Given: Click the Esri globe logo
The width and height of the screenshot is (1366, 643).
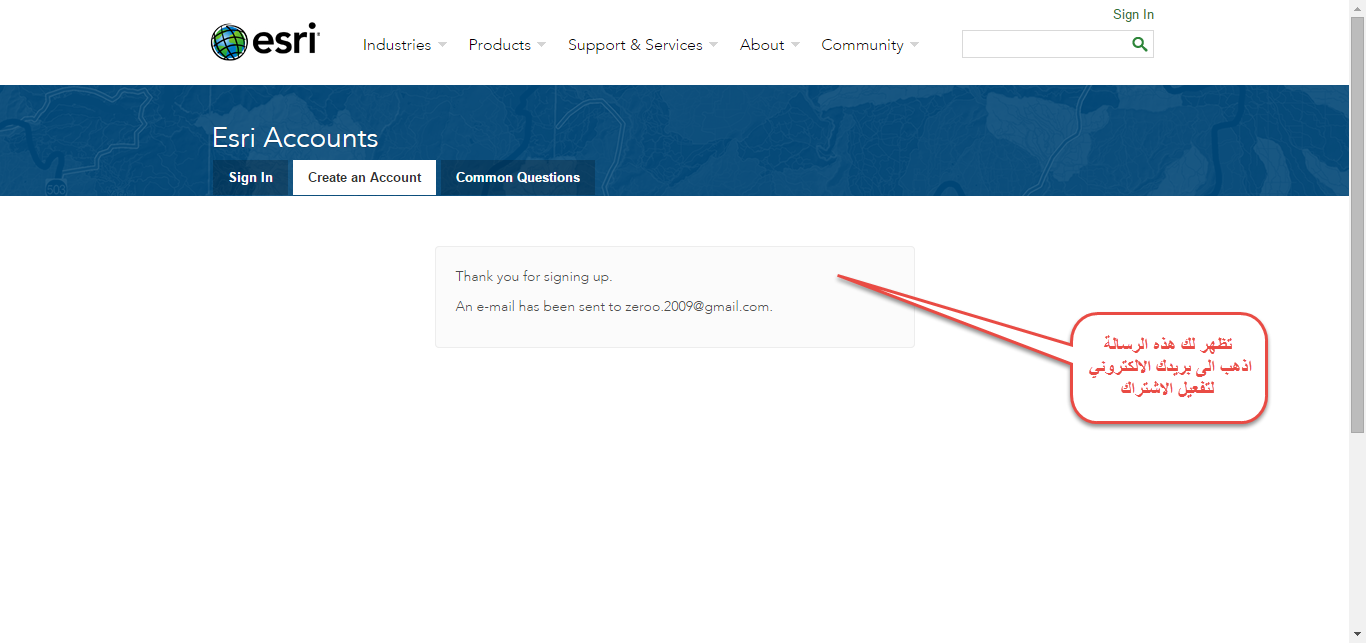Looking at the screenshot, I should click(x=265, y=43).
